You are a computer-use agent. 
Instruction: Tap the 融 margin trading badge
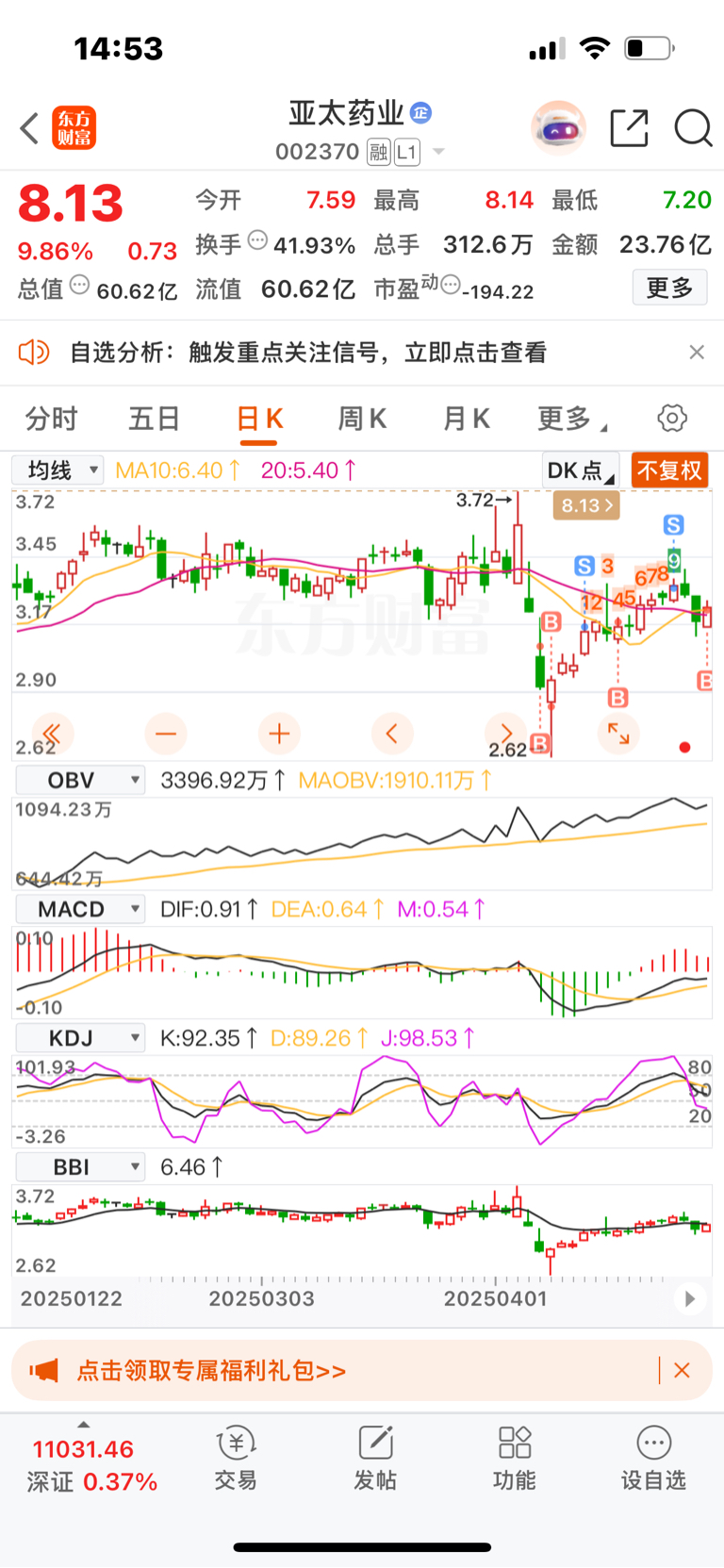point(379,152)
